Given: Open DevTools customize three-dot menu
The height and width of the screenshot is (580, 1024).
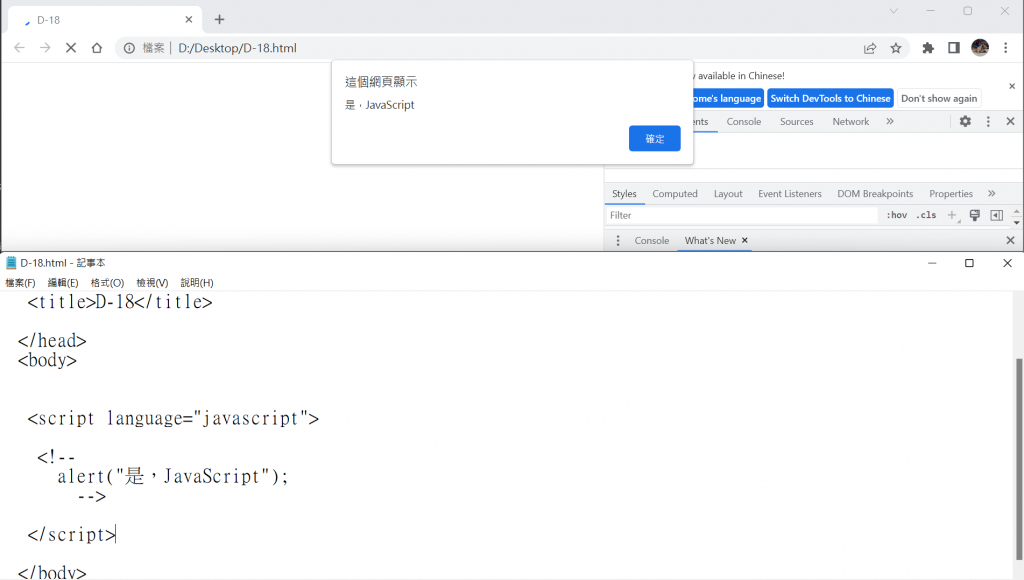Looking at the screenshot, I should pos(988,121).
